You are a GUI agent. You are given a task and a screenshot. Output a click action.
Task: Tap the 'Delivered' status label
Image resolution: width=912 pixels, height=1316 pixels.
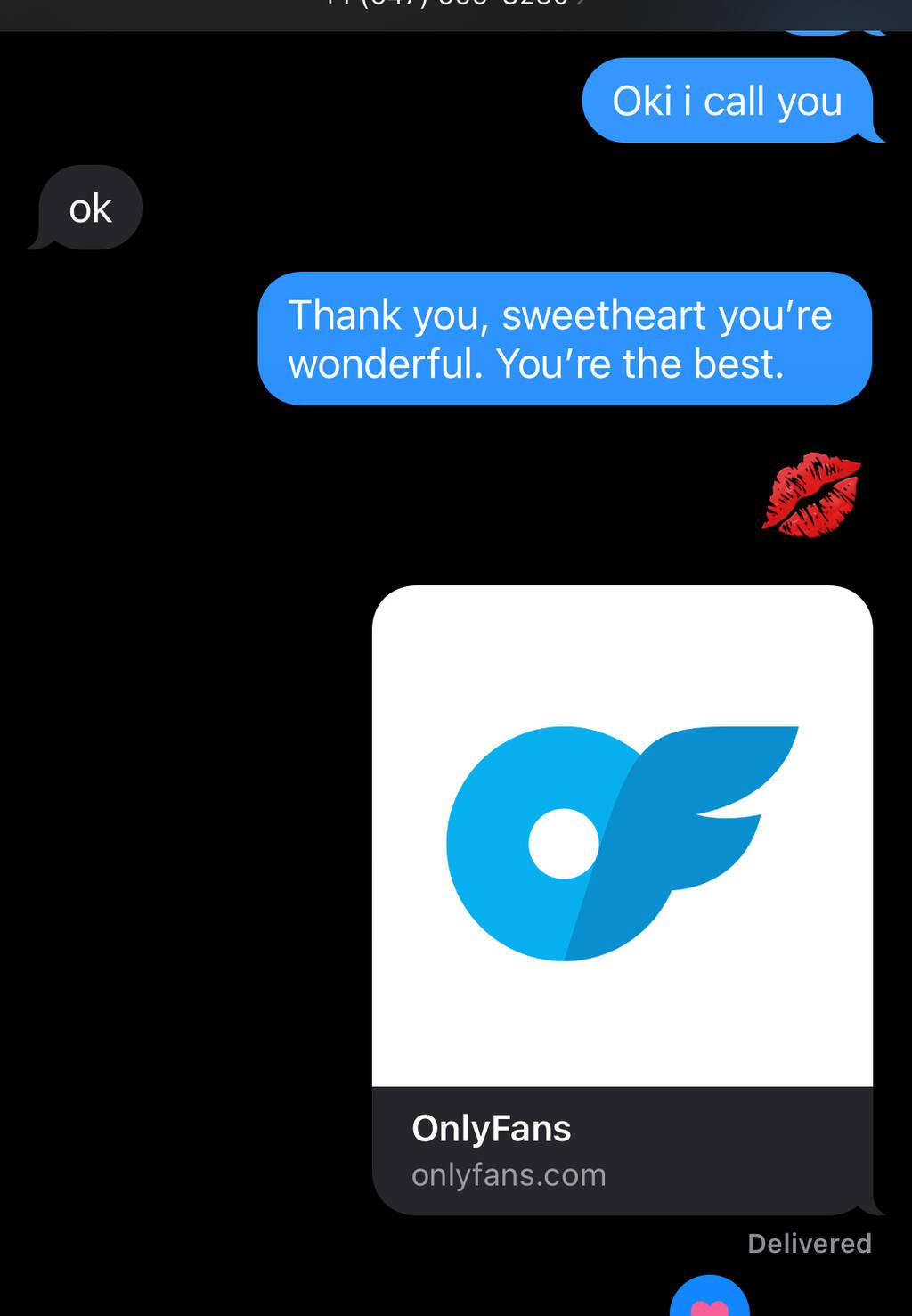810,1243
